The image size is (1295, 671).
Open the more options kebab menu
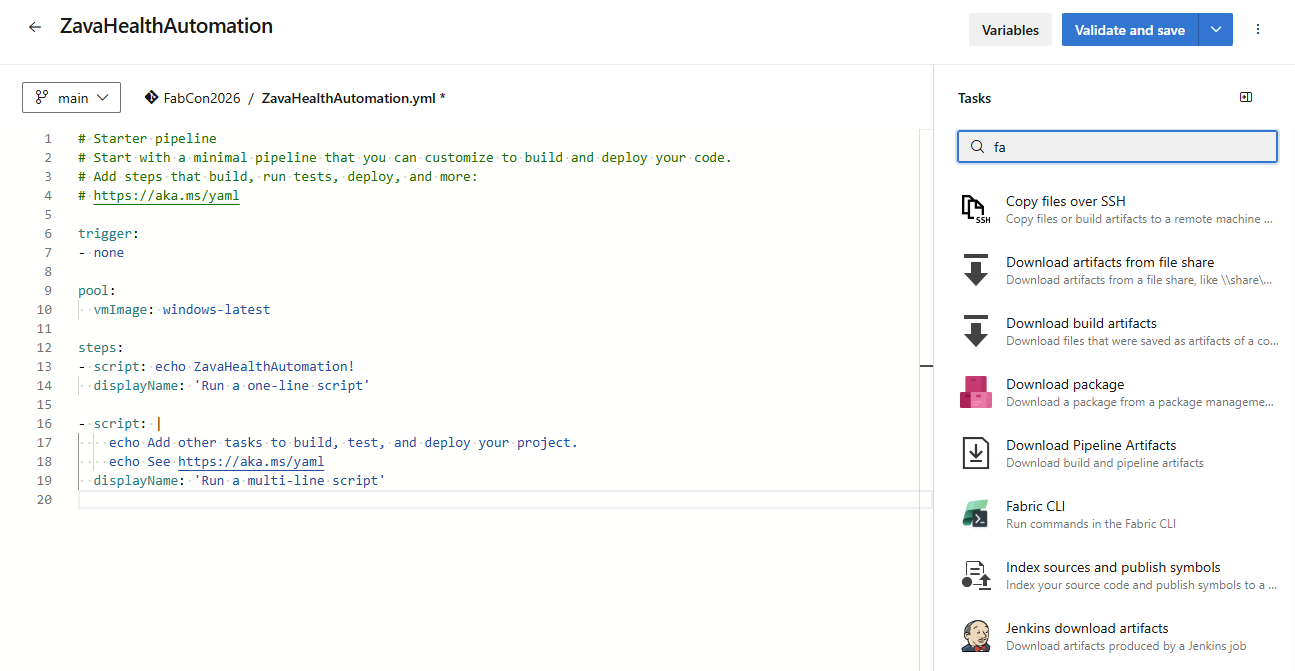tap(1258, 29)
